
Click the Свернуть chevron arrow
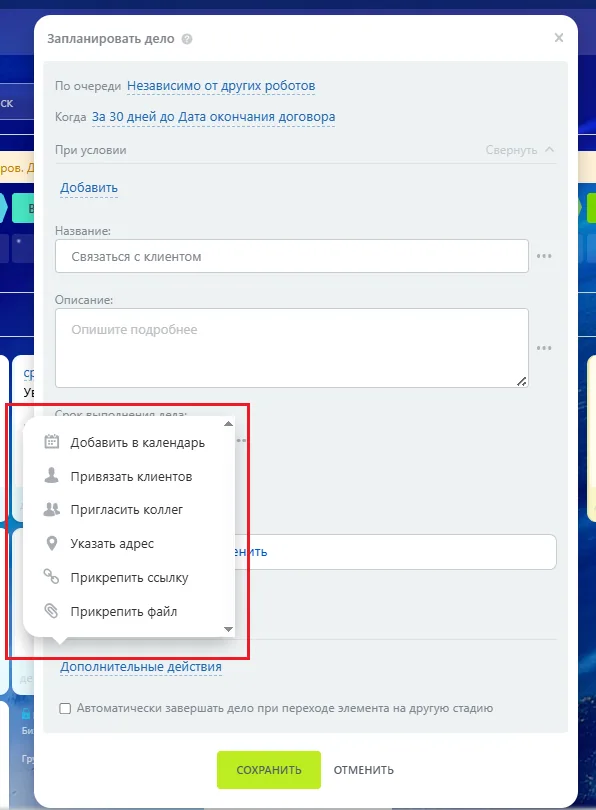(550, 149)
